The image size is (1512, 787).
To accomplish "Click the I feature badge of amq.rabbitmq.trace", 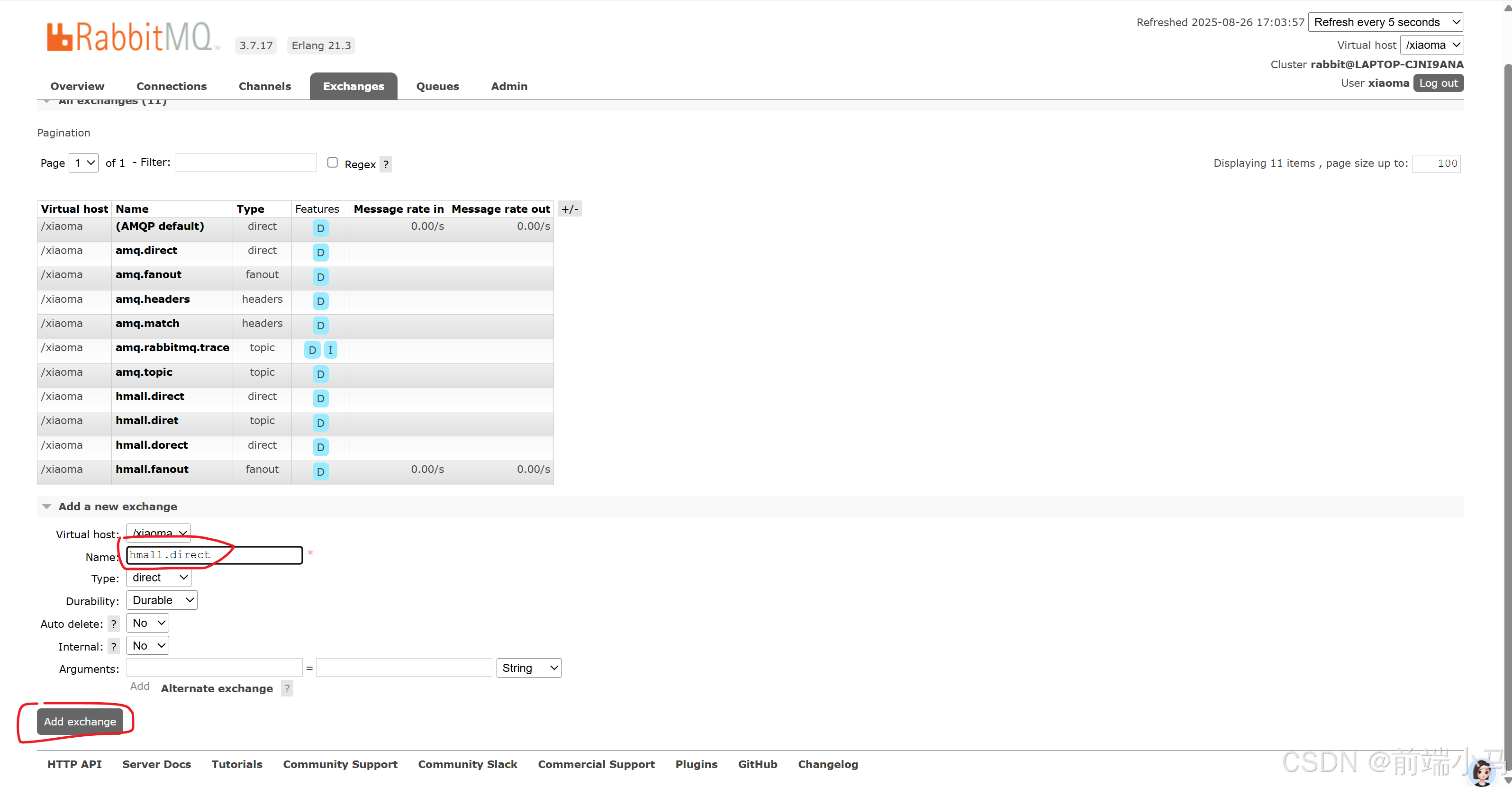I will coord(330,350).
